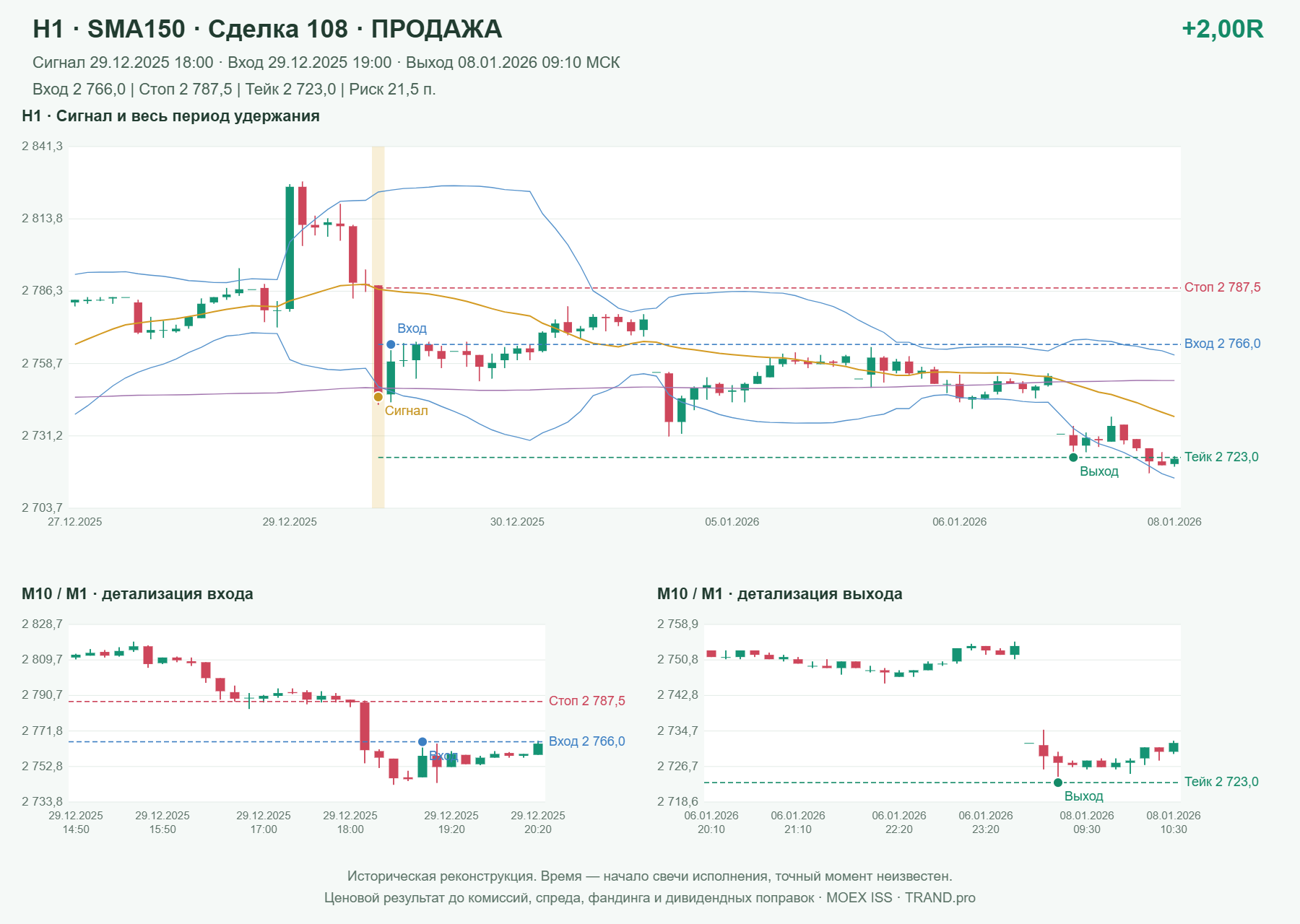
Task: Click the 'Вход 2 766,0' label in entry detail chart
Action: [x=586, y=741]
